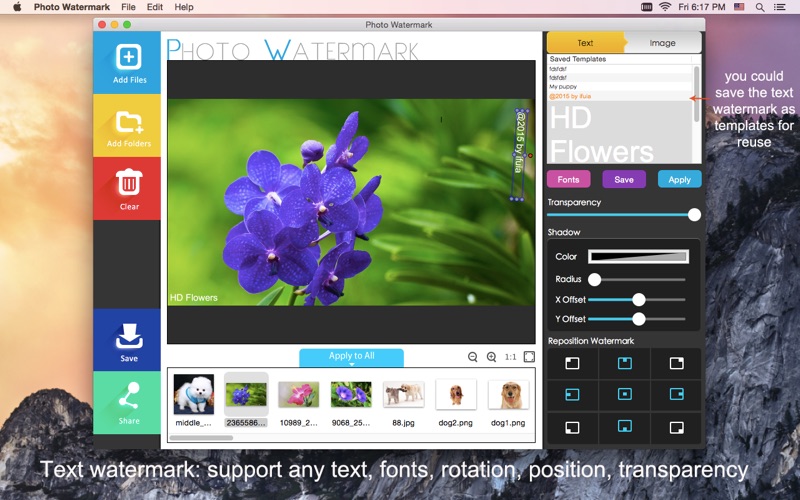Click the 'HD Flowers' watermark on photo
Viewport: 800px width, 500px height.
[194, 297]
